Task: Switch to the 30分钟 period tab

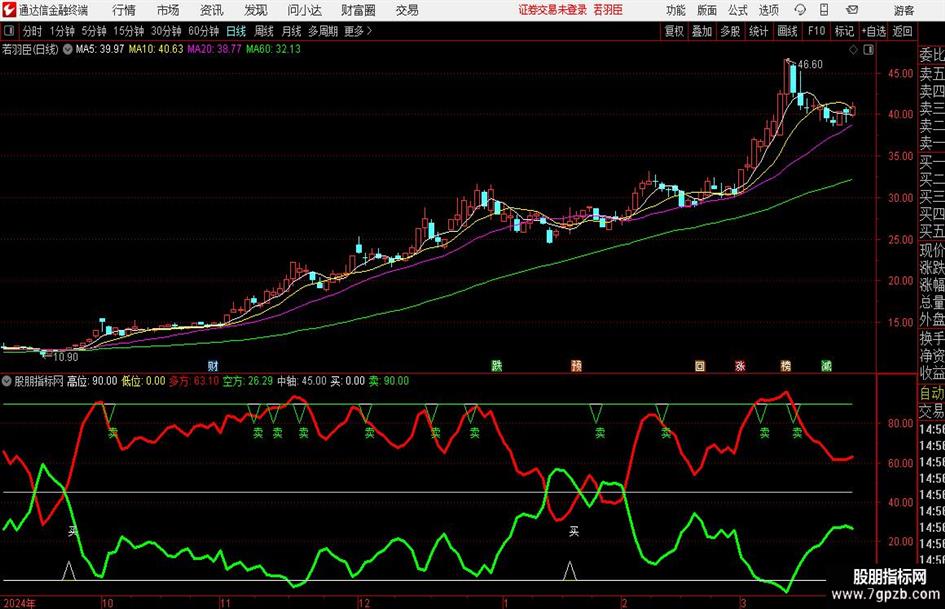Action: click(x=166, y=31)
